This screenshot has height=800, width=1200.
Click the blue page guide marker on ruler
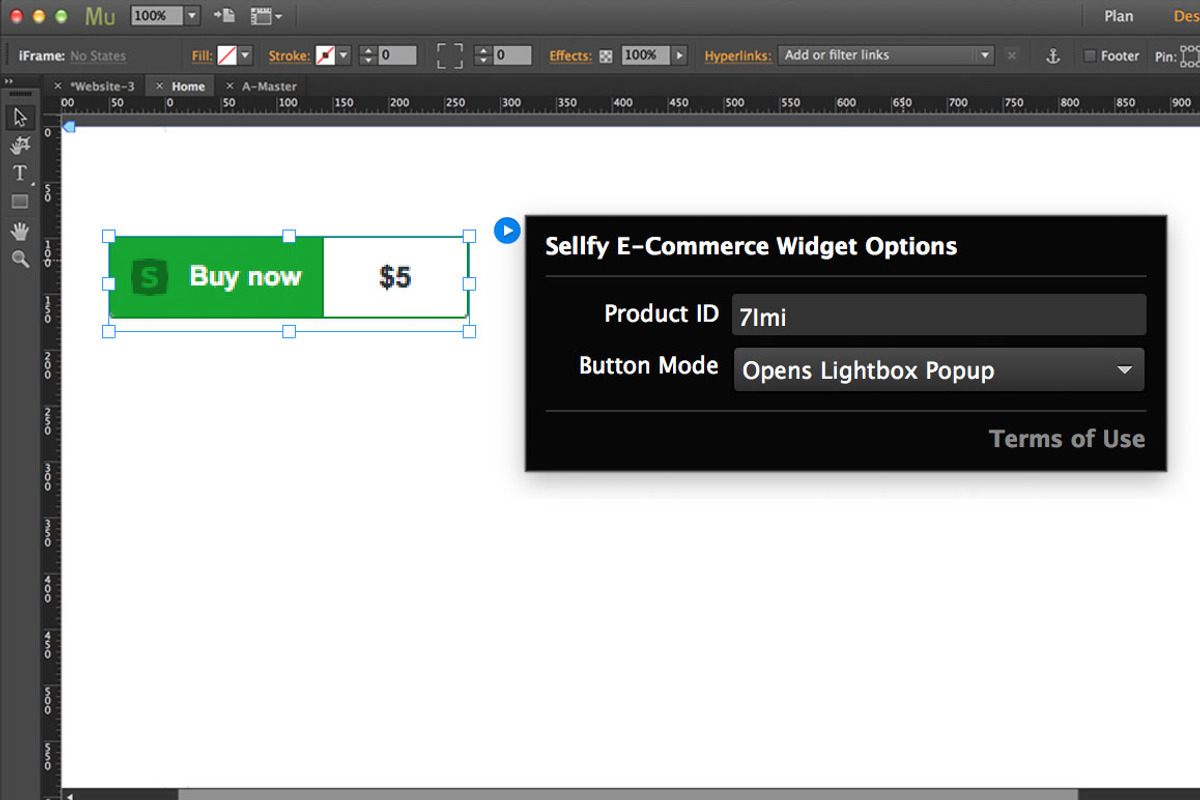pyautogui.click(x=69, y=126)
